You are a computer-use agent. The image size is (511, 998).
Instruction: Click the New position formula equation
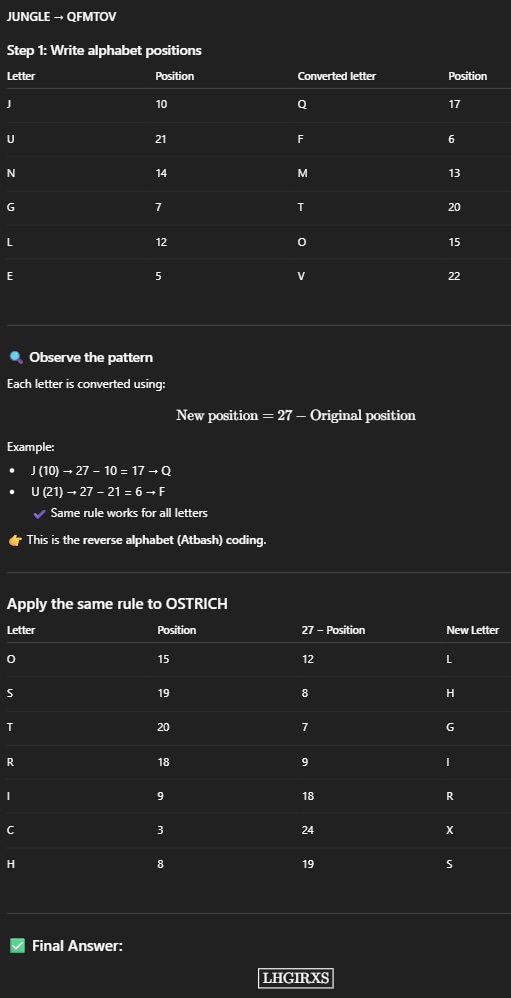click(296, 416)
